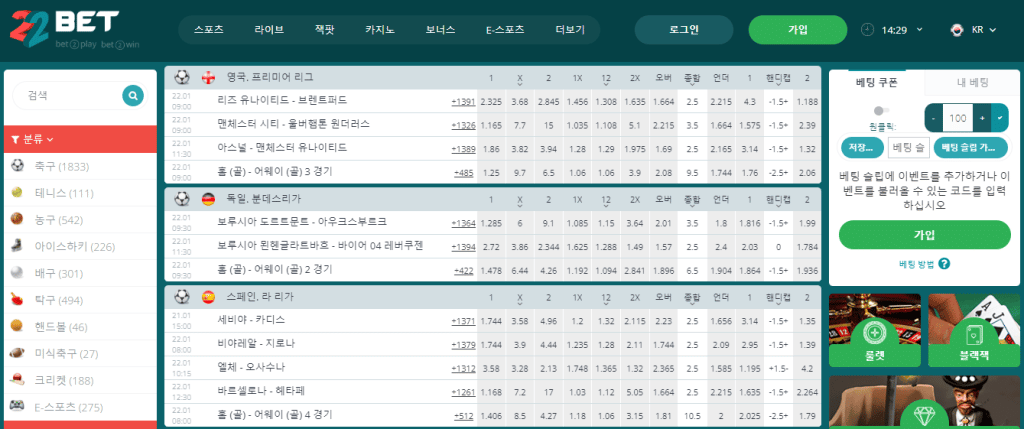The height and width of the screenshot is (429, 1024).
Task: Expand +1326 markets for 맨체스터 시티 match
Action: tap(463, 125)
